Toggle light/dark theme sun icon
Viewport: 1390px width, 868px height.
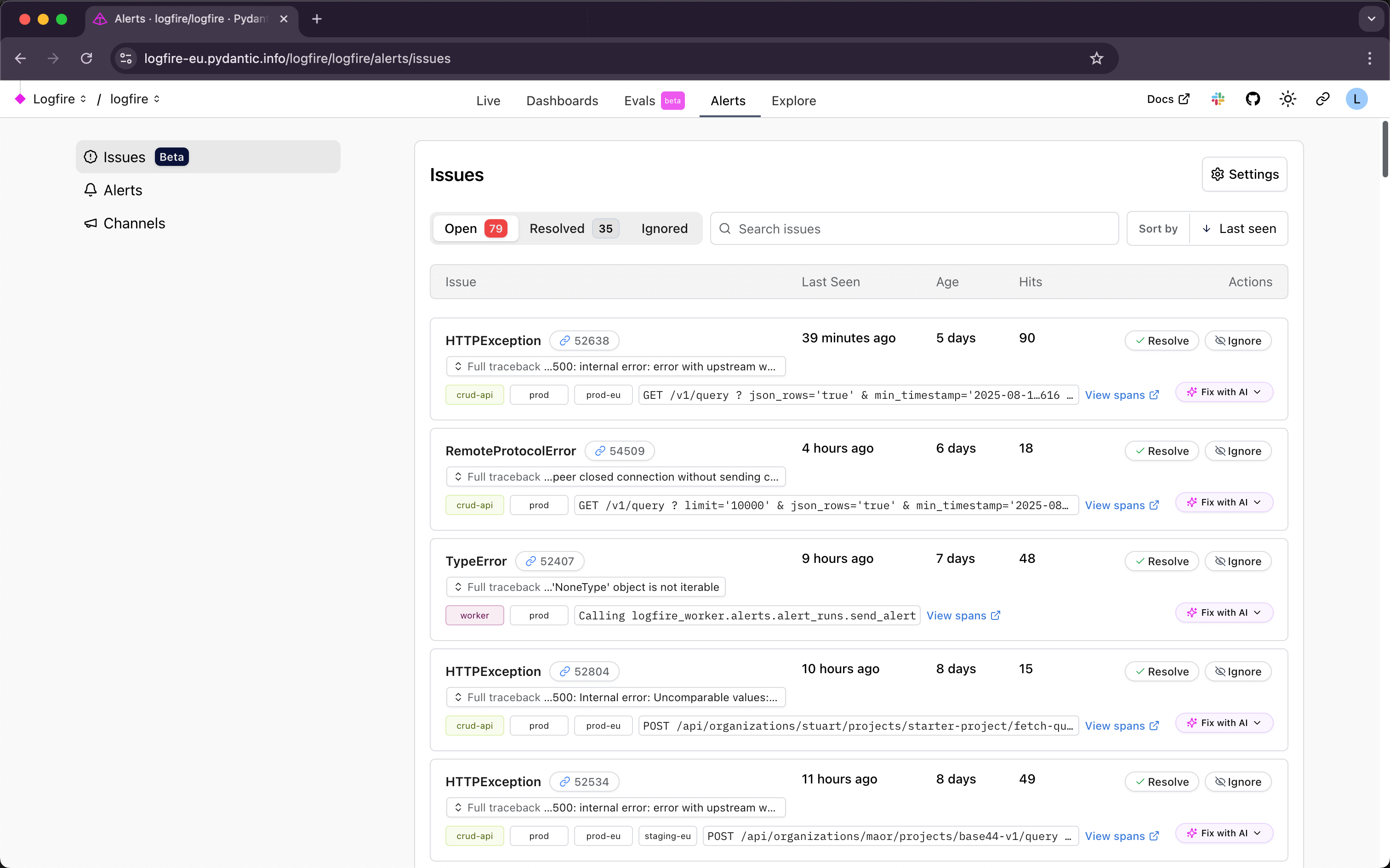pyautogui.click(x=1288, y=99)
